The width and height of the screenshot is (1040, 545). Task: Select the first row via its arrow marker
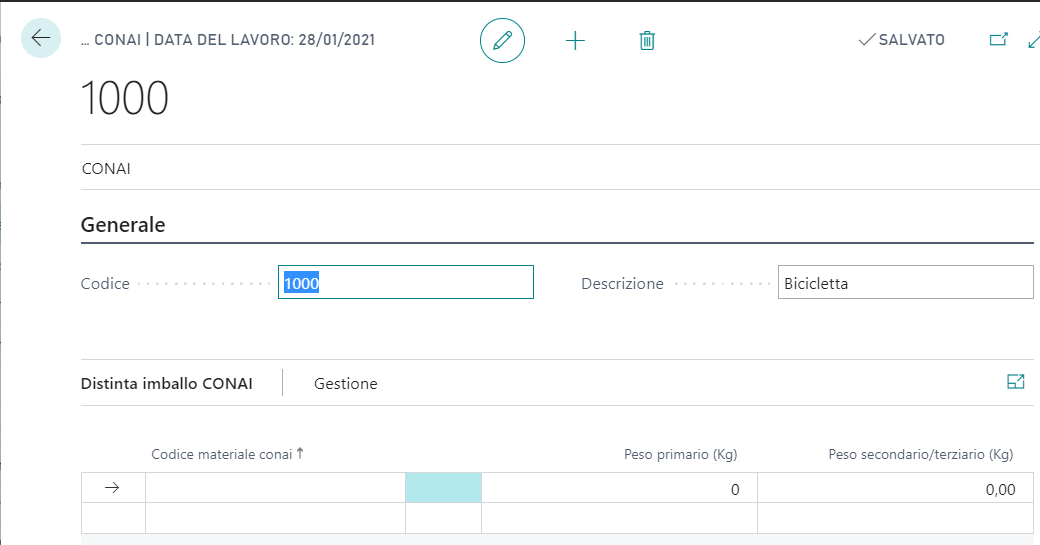[x=113, y=488]
